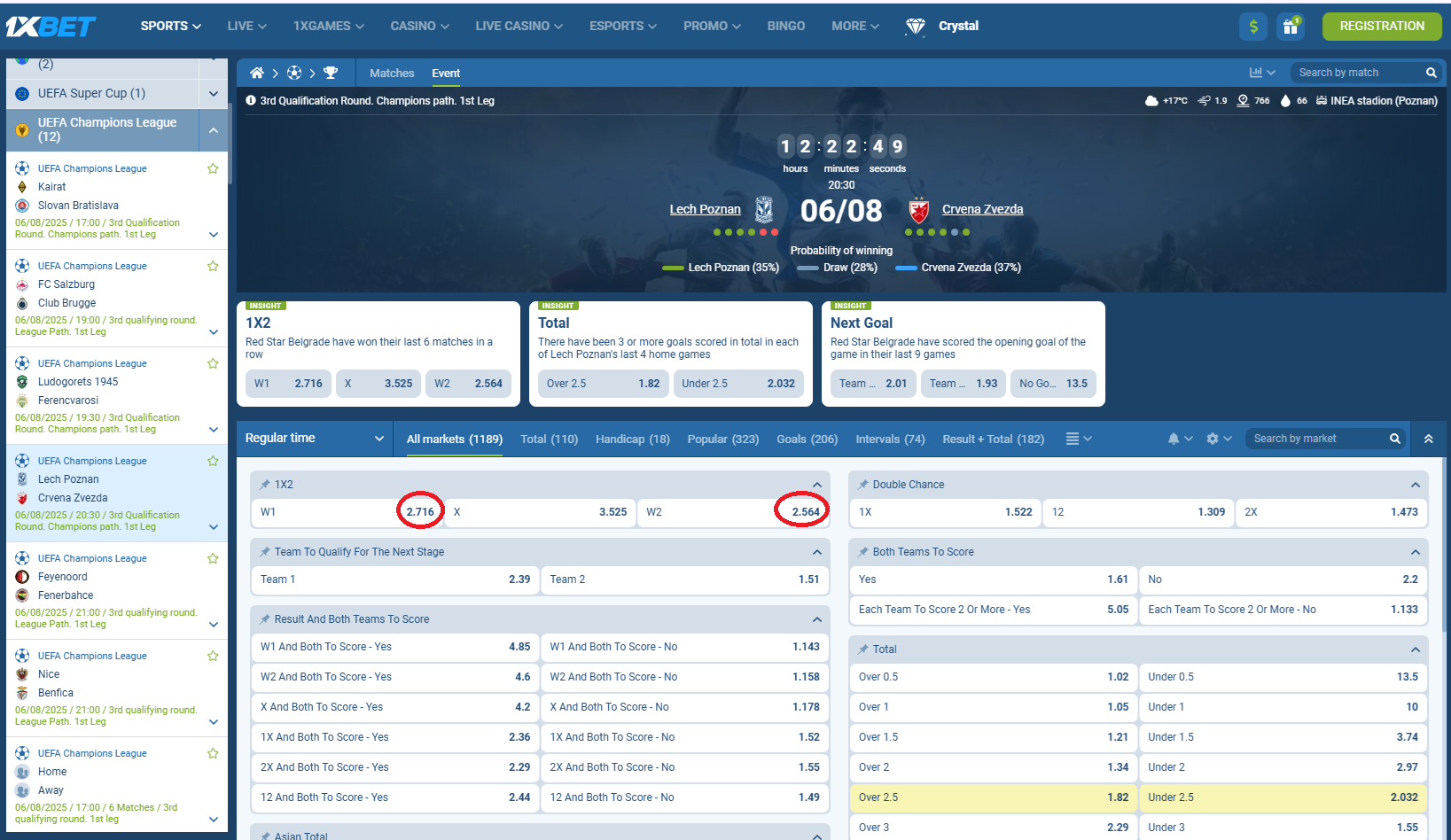Click the left sidebar scrollbar

(230, 142)
